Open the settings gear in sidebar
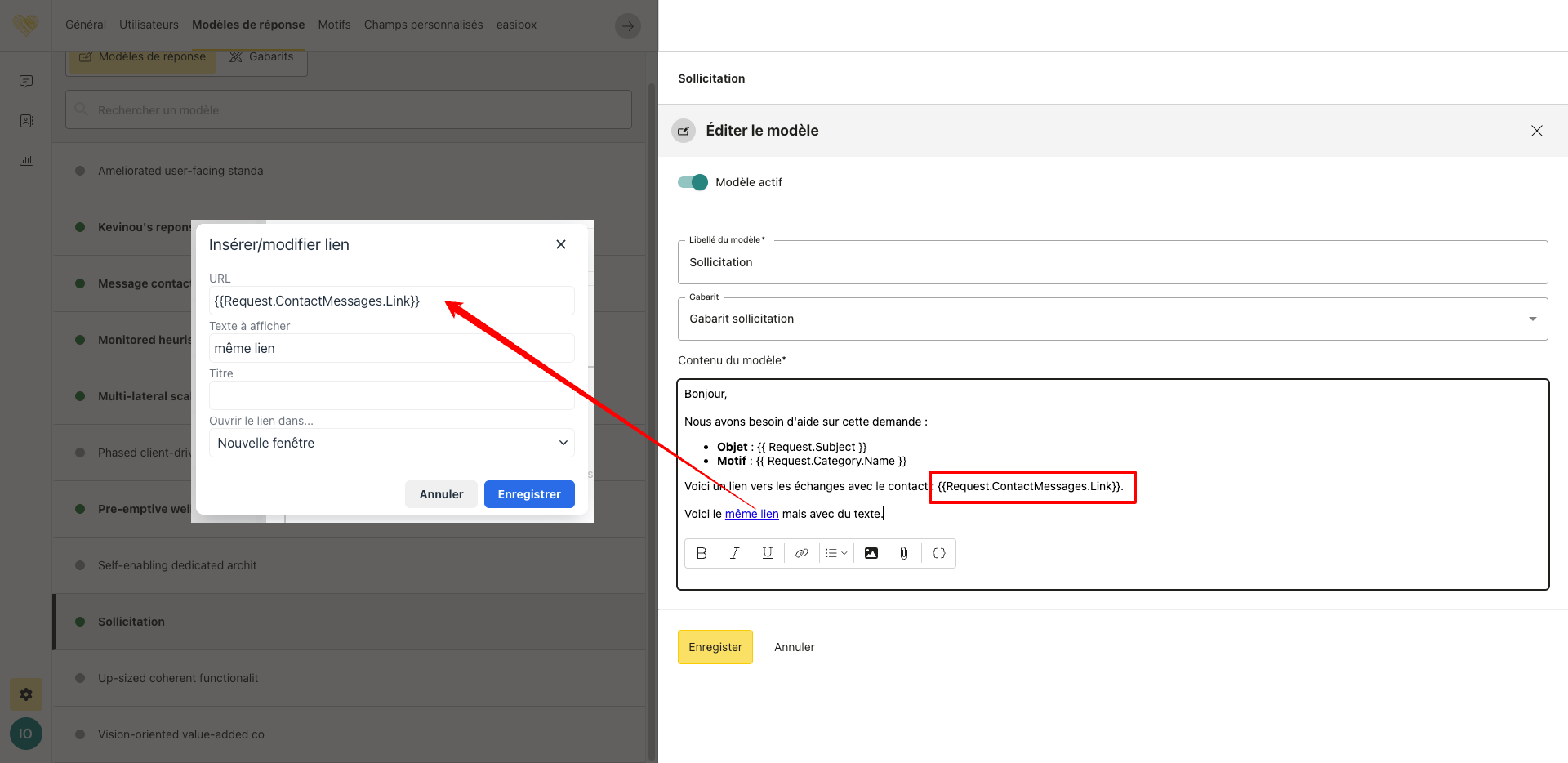Viewport: 1568px width, 763px height. 26,694
